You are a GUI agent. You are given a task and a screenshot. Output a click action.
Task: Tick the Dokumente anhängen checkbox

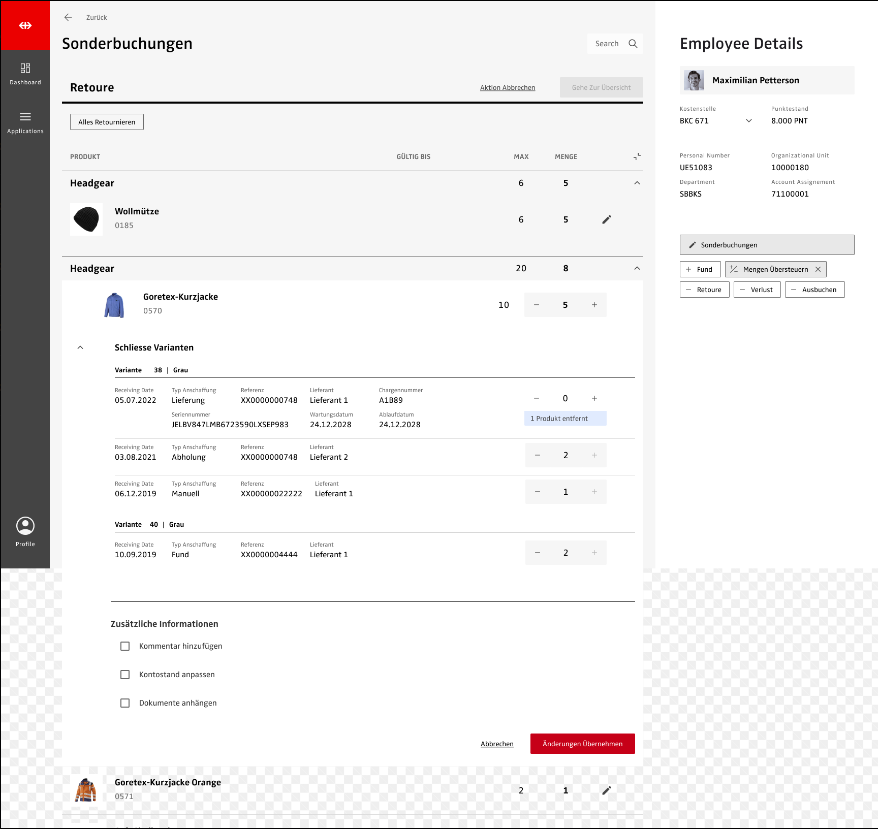[x=125, y=703]
